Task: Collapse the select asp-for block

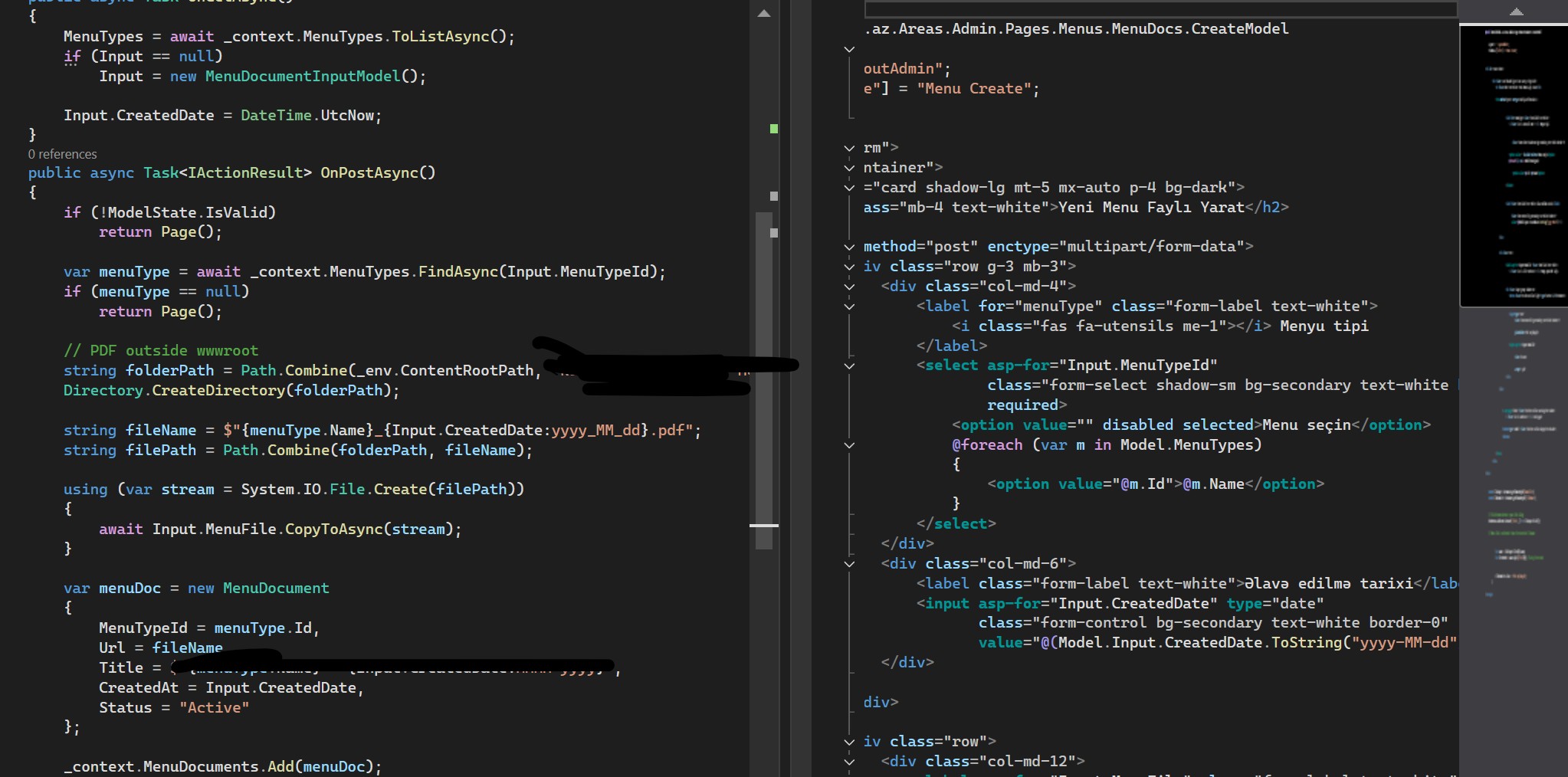Action: click(x=849, y=366)
